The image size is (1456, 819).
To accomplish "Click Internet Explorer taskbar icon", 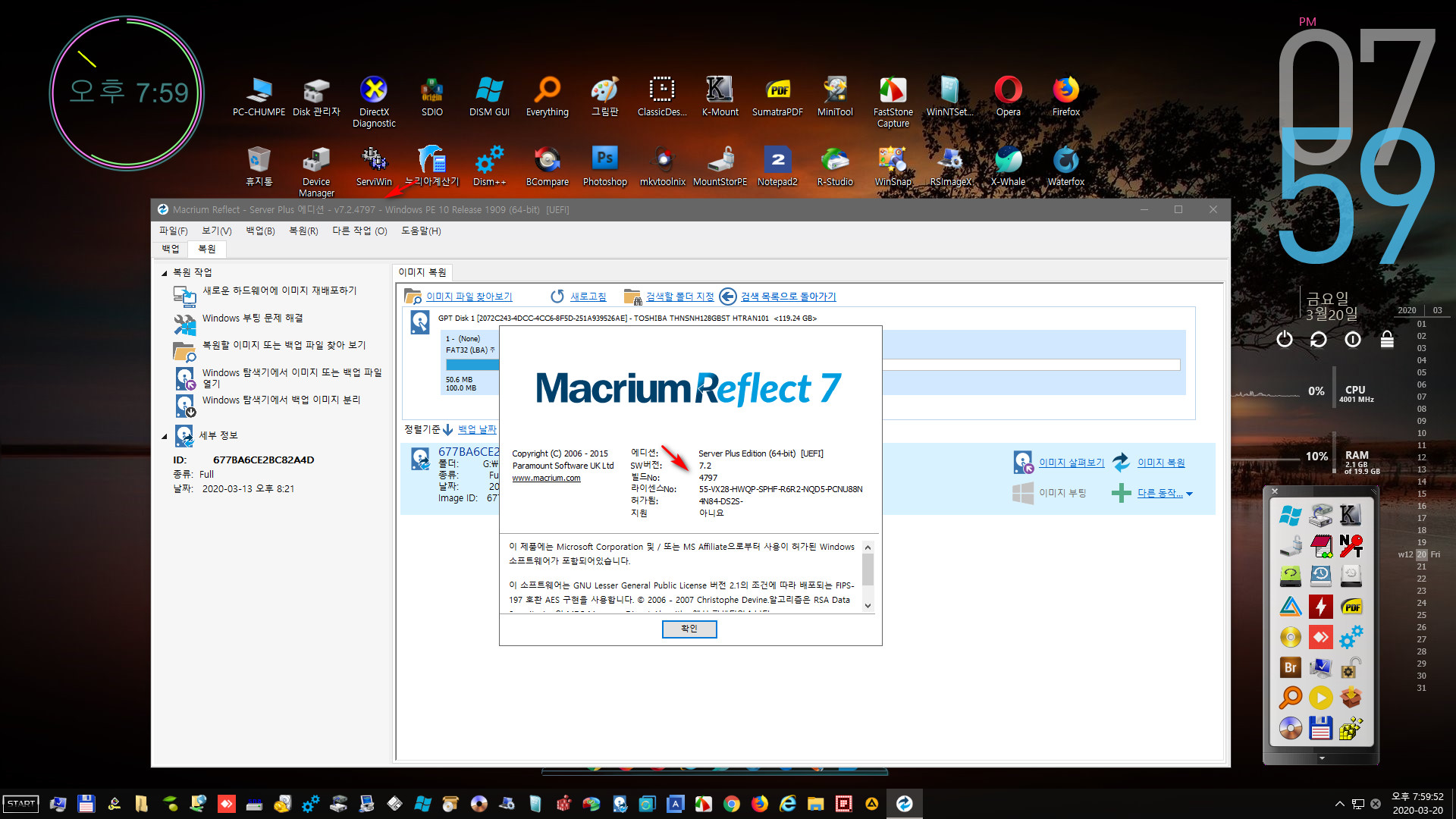I will coord(787,804).
